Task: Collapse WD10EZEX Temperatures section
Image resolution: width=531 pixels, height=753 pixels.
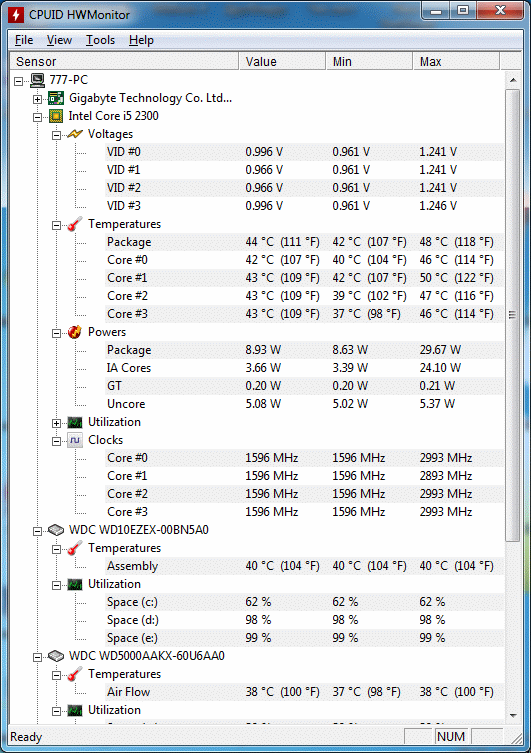Action: [57, 549]
